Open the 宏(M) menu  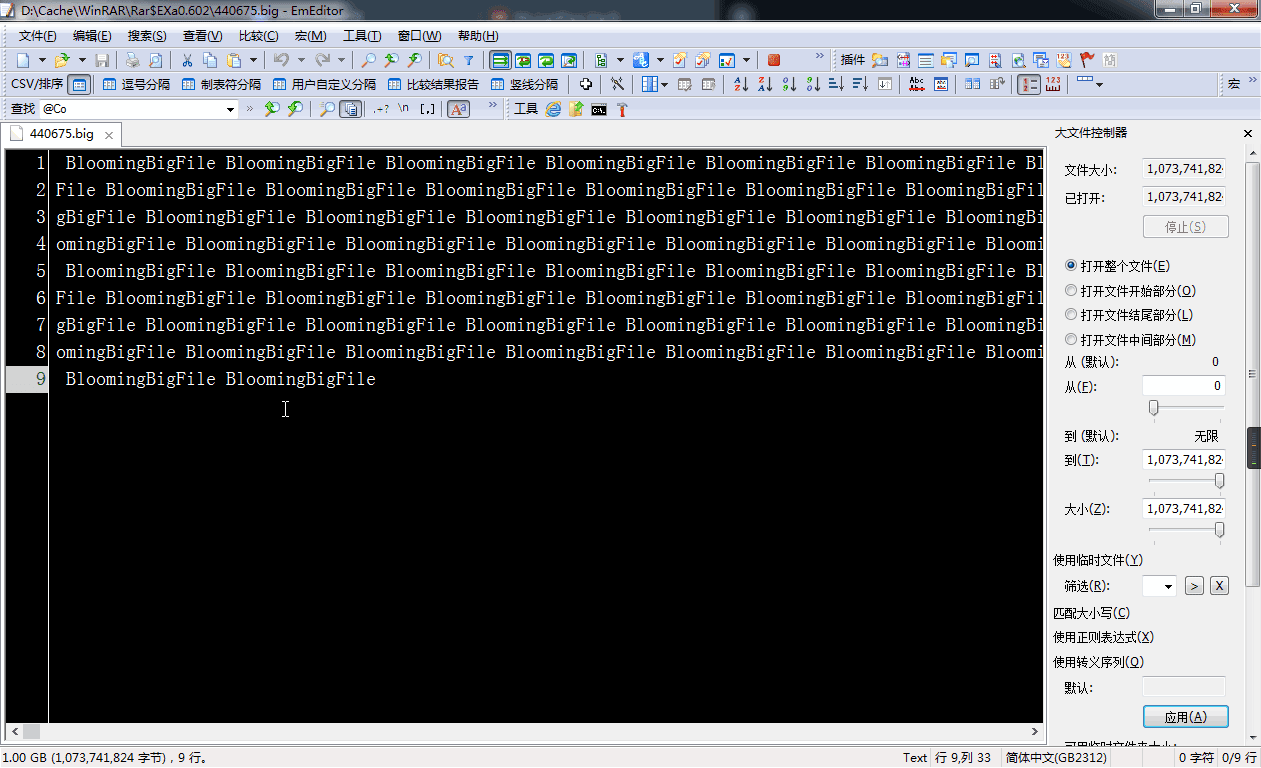pyautogui.click(x=310, y=36)
